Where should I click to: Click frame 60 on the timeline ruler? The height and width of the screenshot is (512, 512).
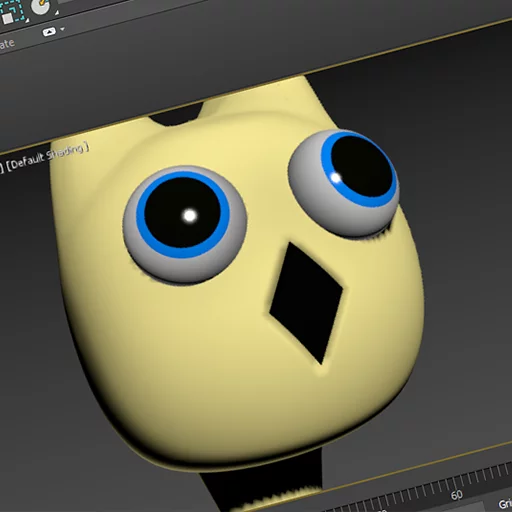(x=457, y=495)
